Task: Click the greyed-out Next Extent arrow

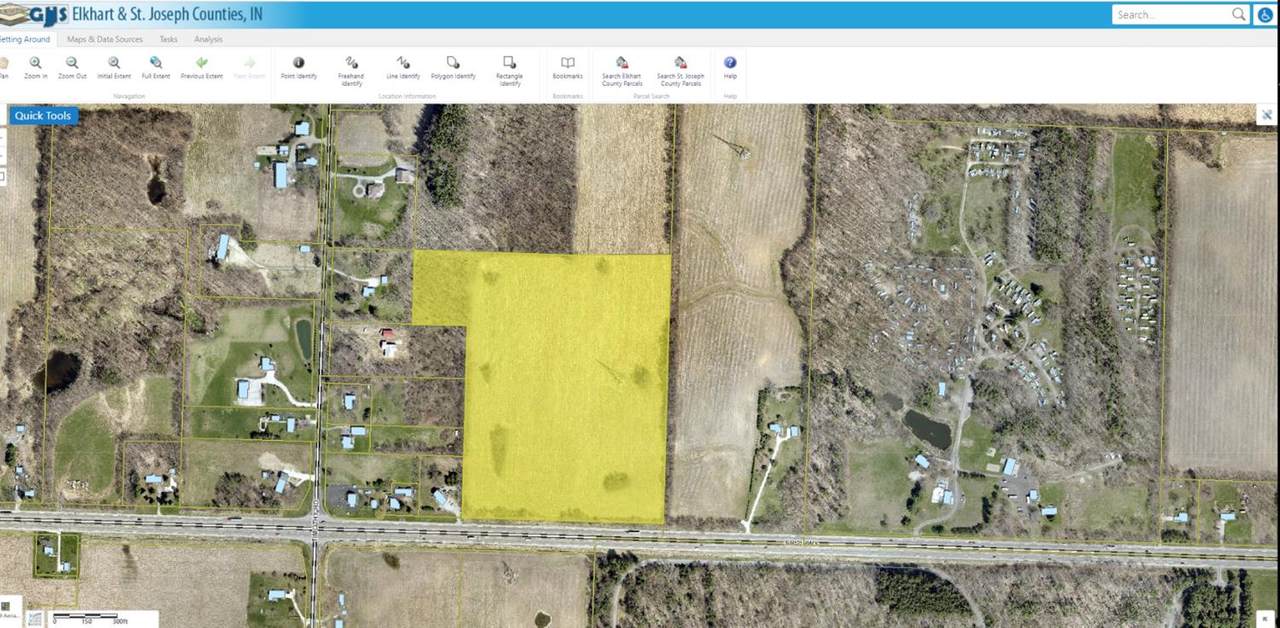Action: tap(249, 67)
